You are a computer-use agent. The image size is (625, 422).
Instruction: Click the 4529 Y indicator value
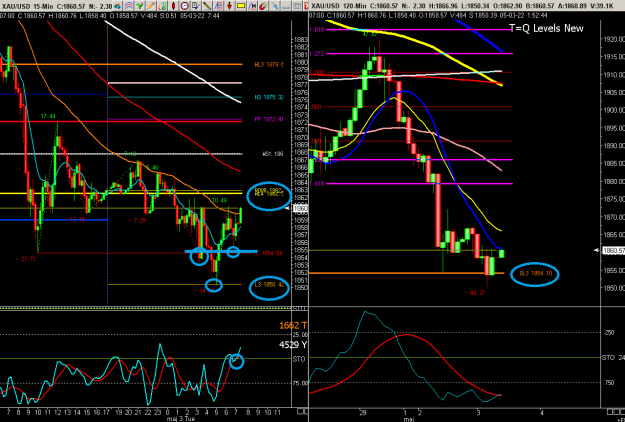click(x=293, y=344)
